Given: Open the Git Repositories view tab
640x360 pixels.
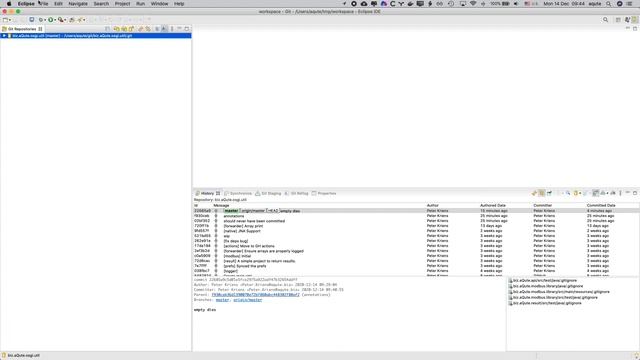Looking at the screenshot, I should pos(22,29).
